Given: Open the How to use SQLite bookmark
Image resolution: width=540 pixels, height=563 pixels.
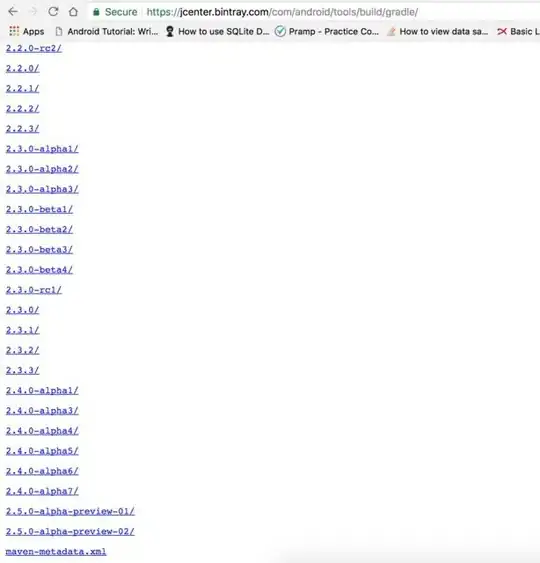Looking at the screenshot, I should click(x=217, y=32).
